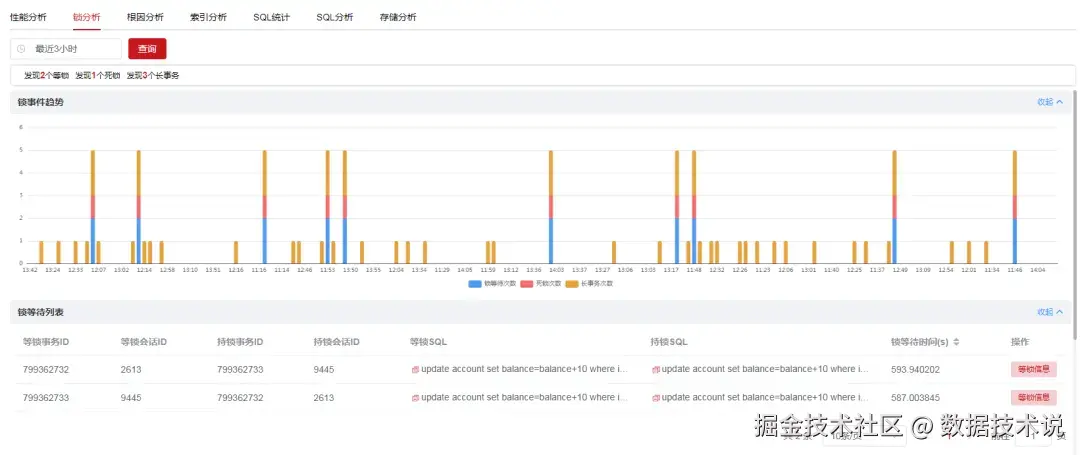Screen dimensions: 1080x455
Task: Click 799362733 in the 持锁事务ID column
Action: [240, 370]
